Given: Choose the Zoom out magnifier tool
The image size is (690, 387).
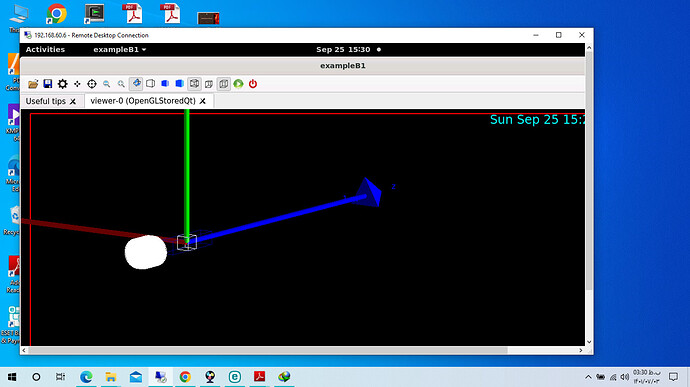Looking at the screenshot, I should [106, 84].
